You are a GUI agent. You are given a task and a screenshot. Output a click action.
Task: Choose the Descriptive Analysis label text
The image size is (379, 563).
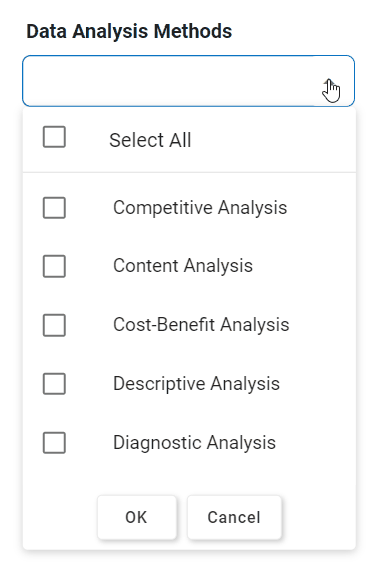196,383
